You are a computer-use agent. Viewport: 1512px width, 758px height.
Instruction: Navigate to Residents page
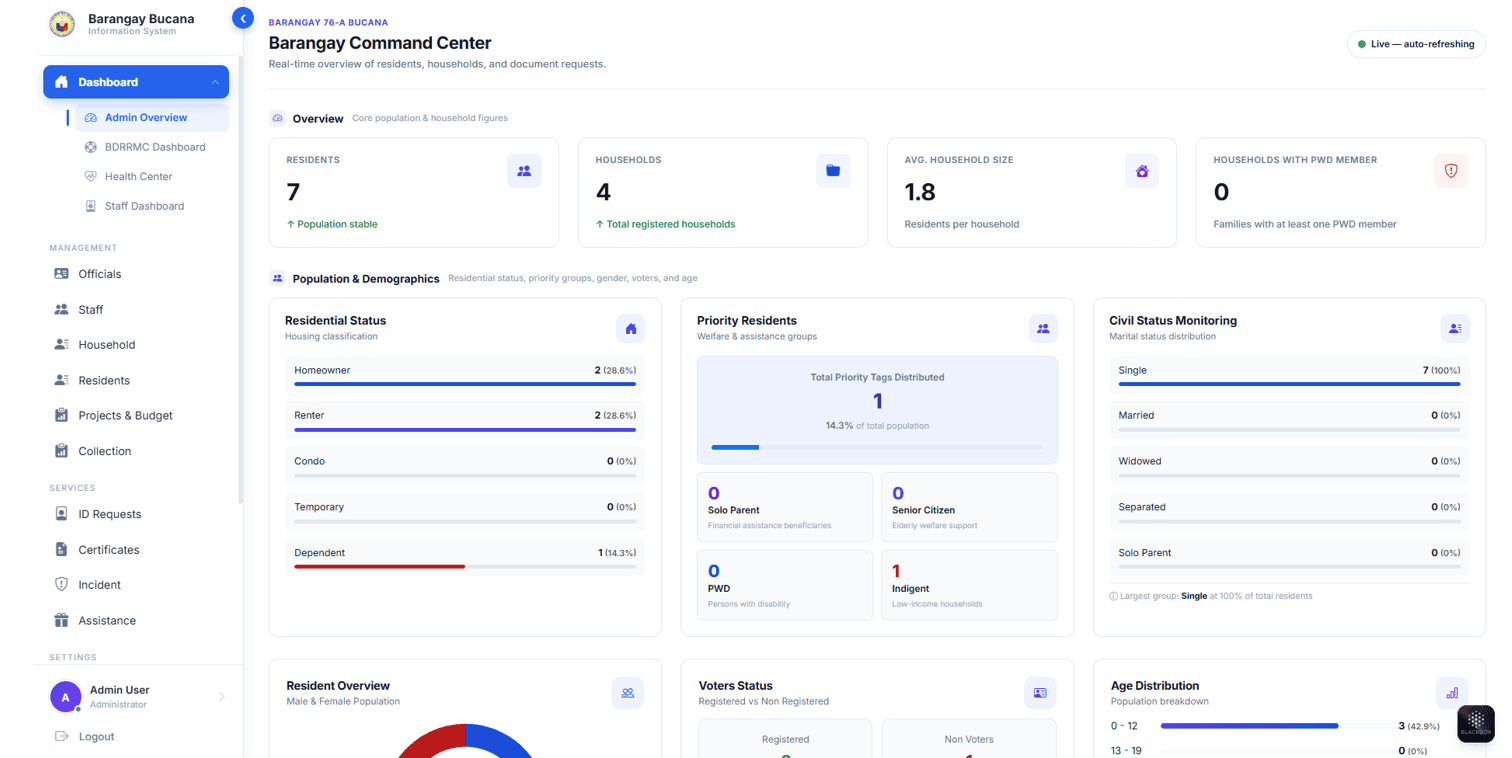(x=136, y=381)
